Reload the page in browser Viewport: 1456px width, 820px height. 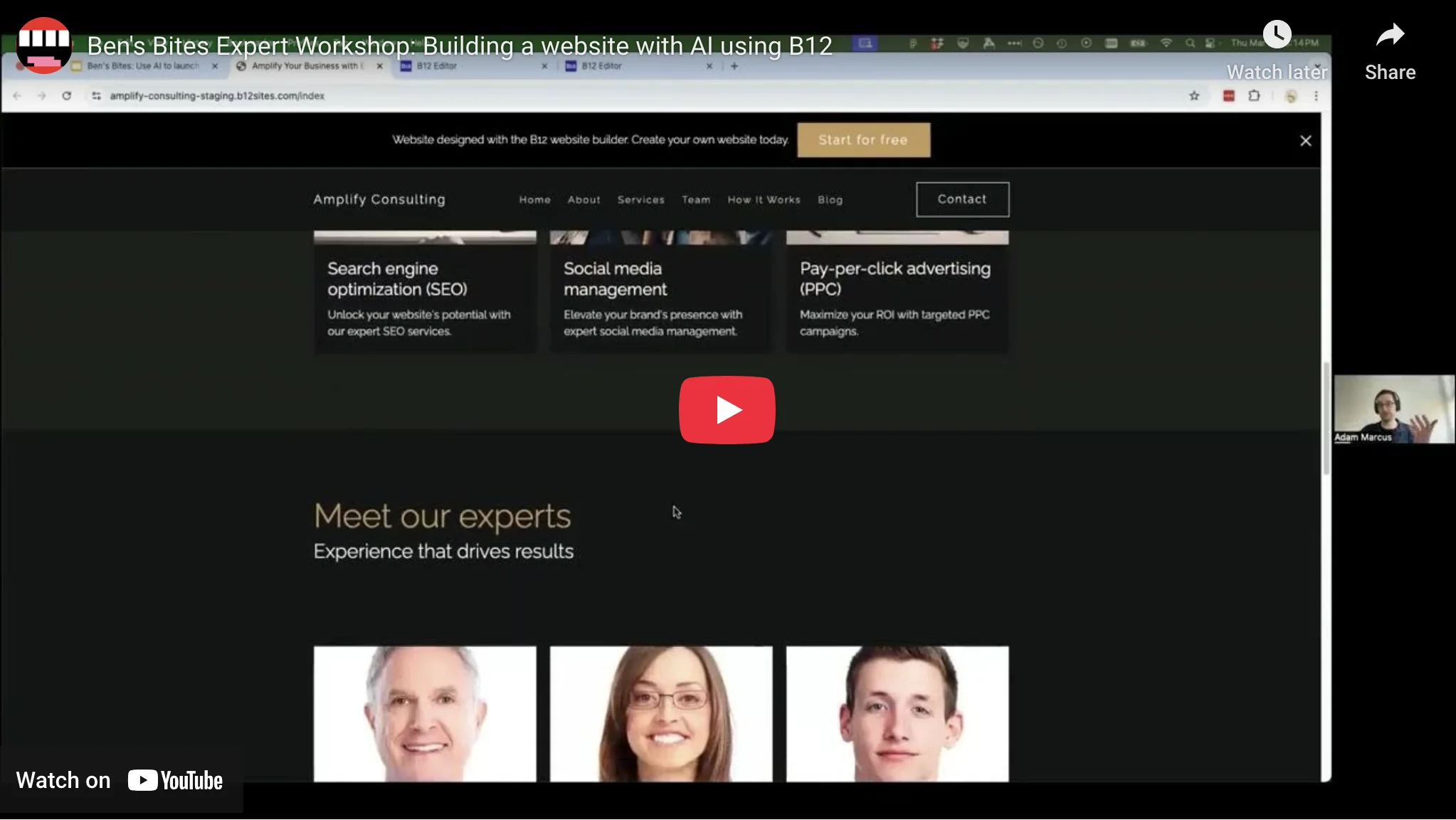tap(66, 96)
